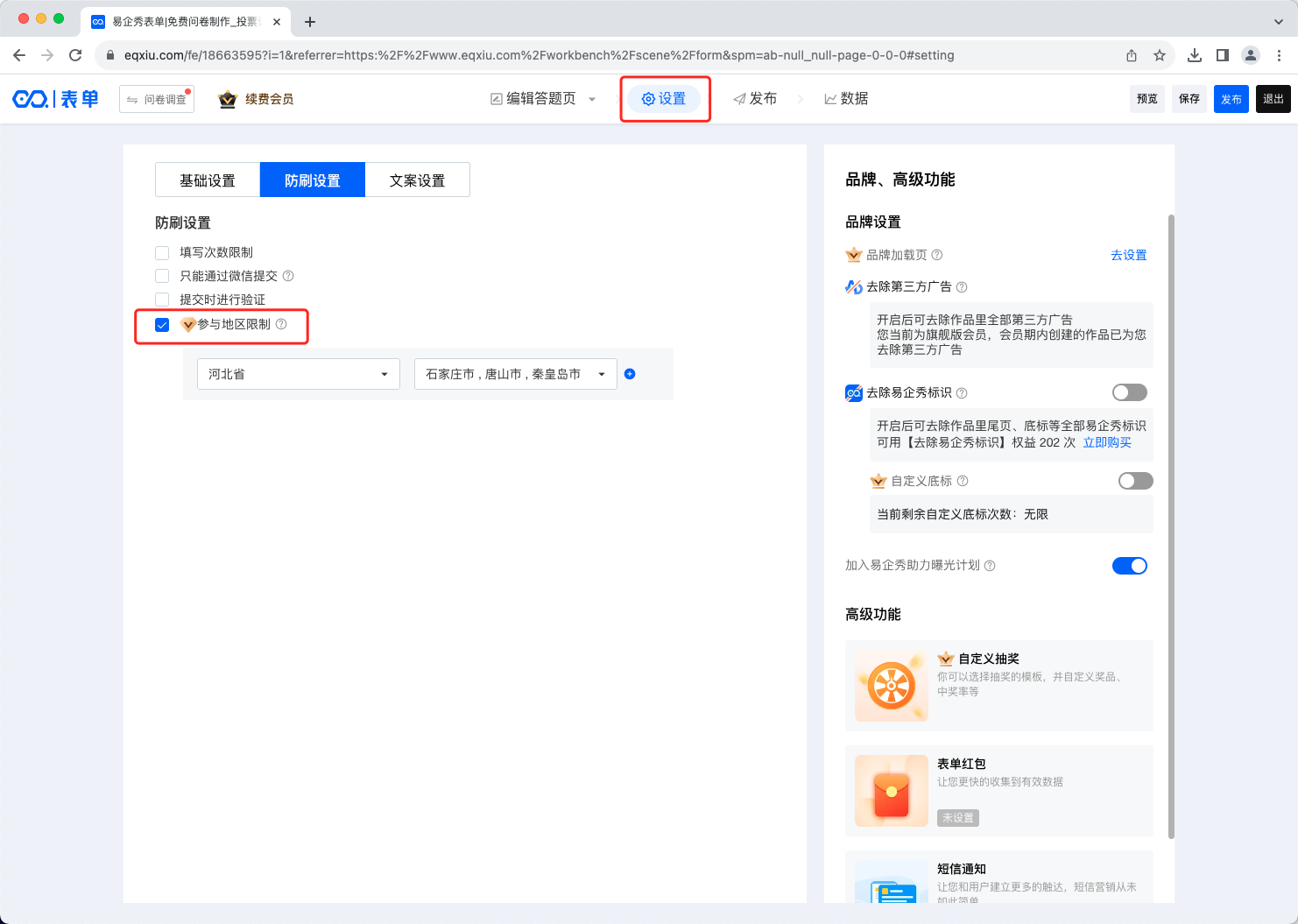The image size is (1298, 924).
Task: Toggle 去除易企秀标识 switch on
Action: click(x=1129, y=392)
